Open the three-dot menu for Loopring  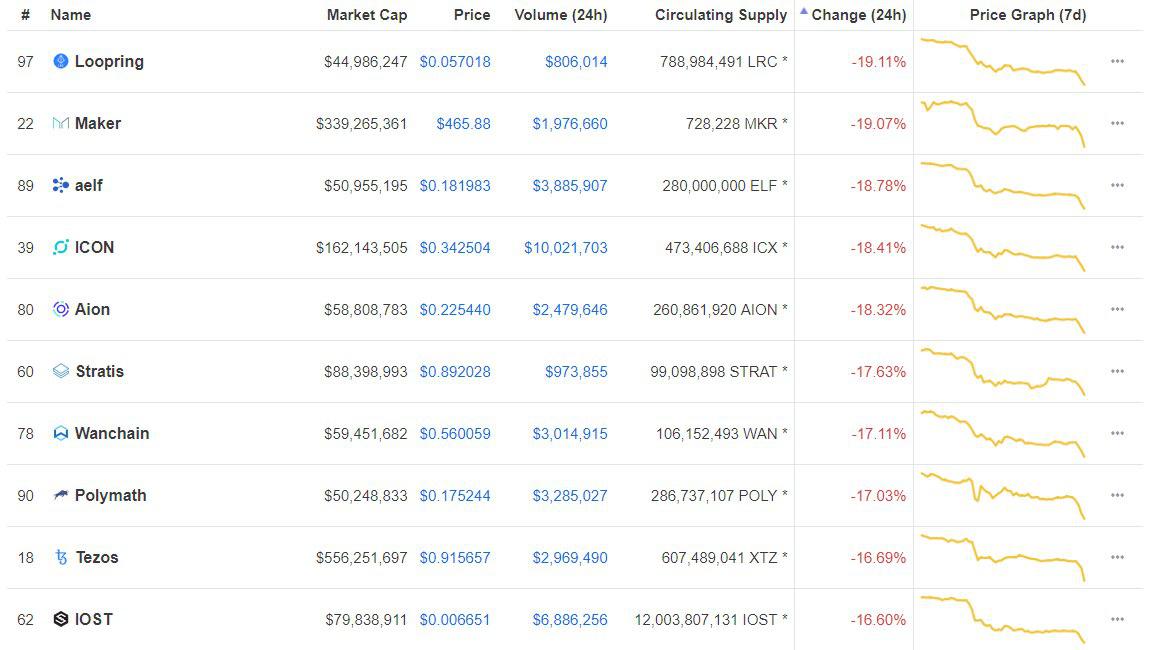tap(1117, 62)
